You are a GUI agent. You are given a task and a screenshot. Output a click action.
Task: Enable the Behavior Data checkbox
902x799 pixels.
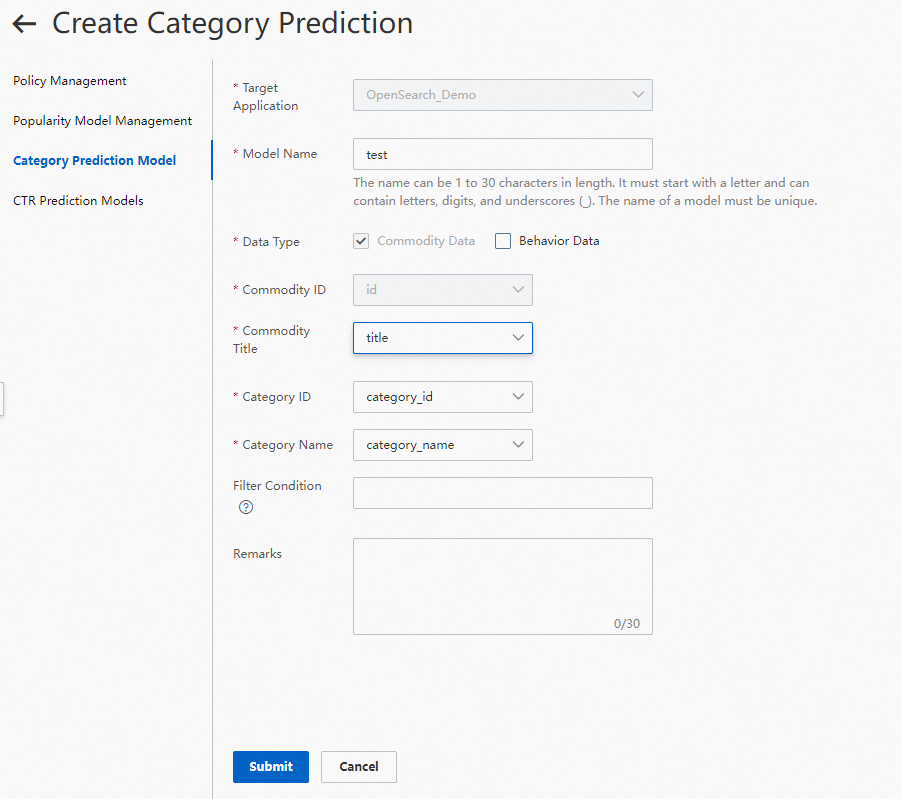[503, 241]
